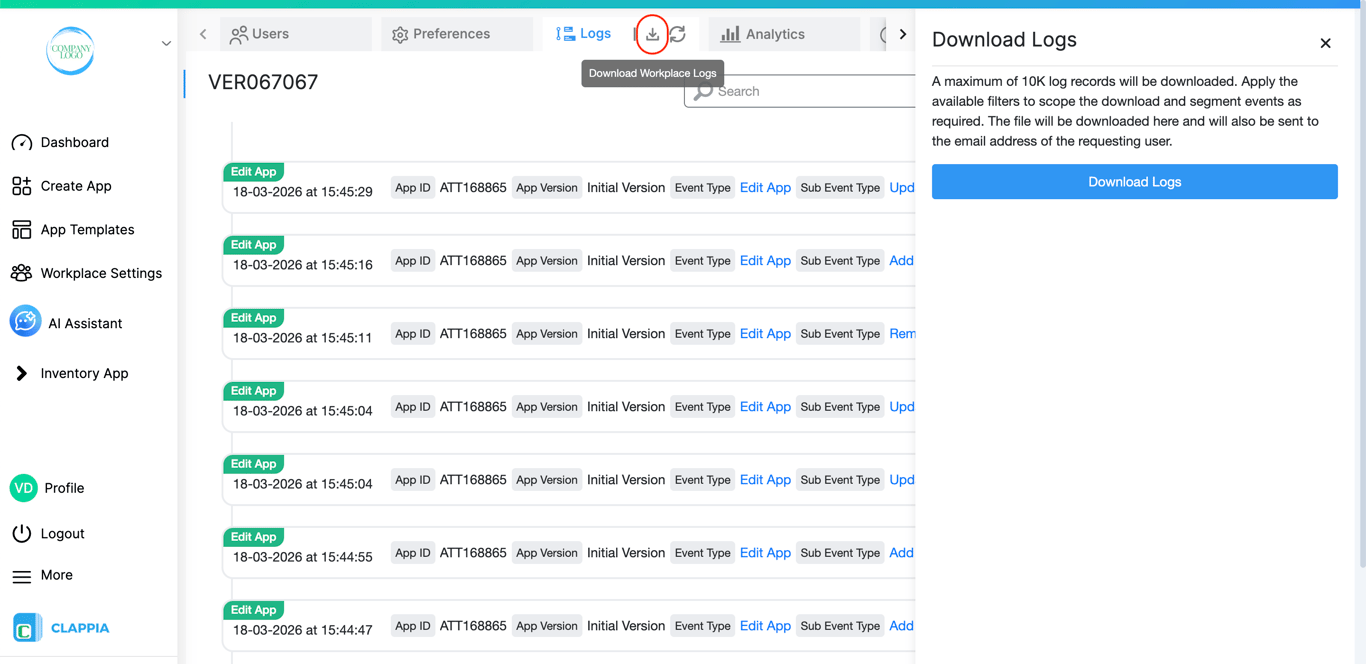Click the VD profile avatar

point(23,488)
